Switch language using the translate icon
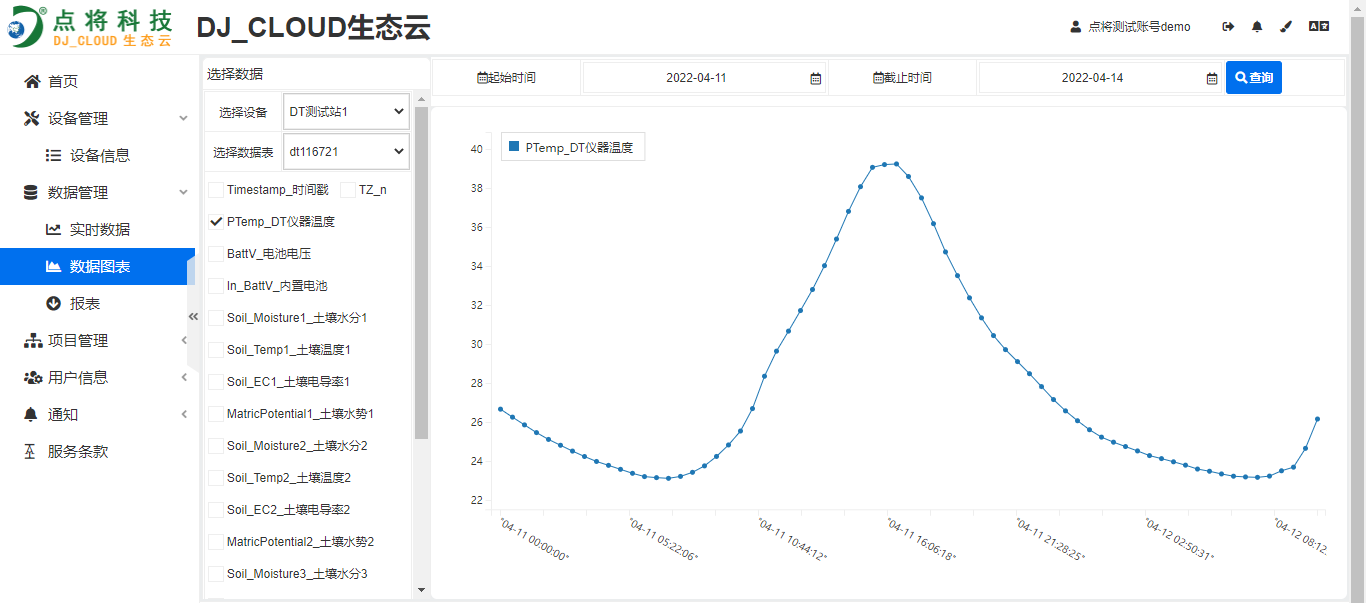Viewport: 1366px width, 603px height. pos(1319,27)
